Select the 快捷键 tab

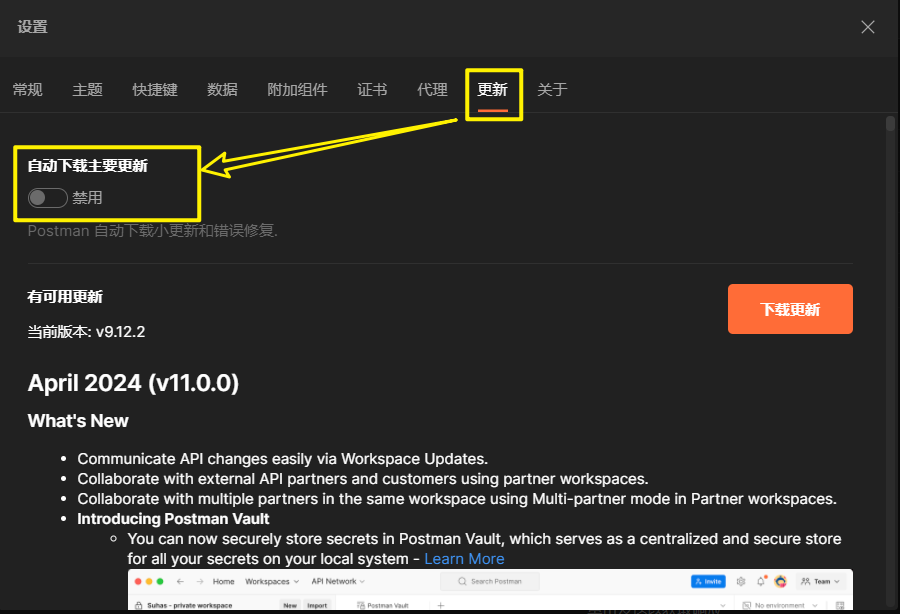[155, 90]
